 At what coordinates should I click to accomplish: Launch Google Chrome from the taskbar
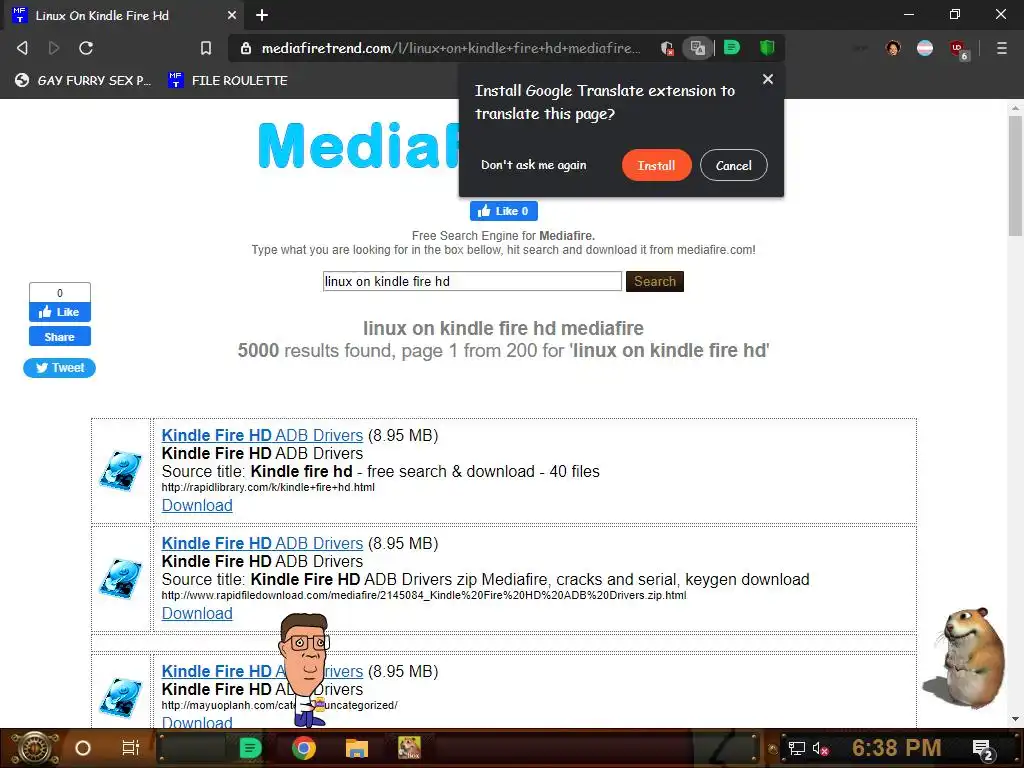[x=304, y=748]
